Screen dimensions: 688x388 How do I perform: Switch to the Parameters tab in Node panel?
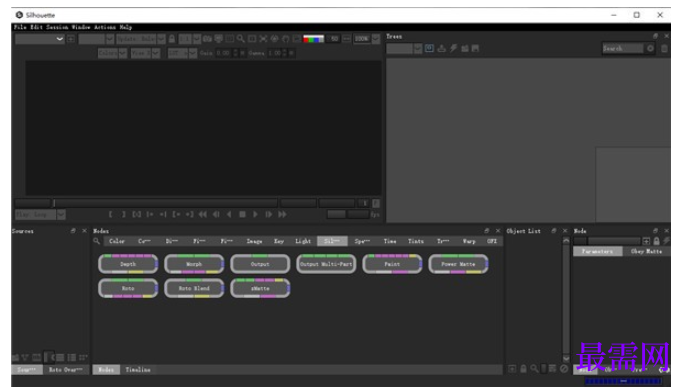(x=597, y=251)
